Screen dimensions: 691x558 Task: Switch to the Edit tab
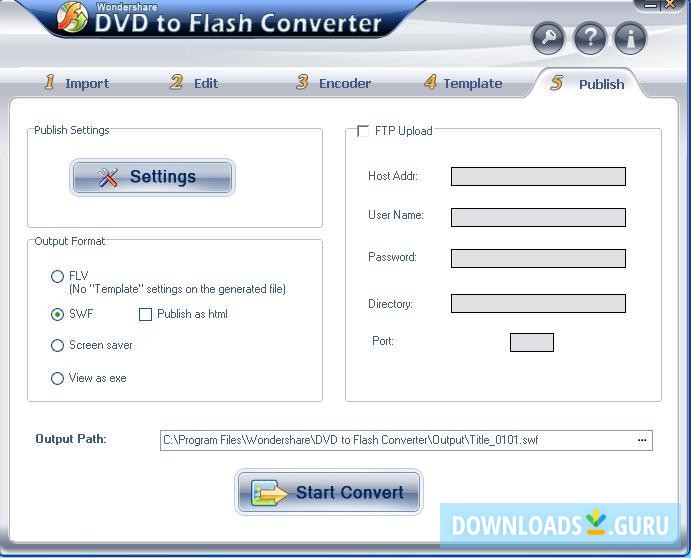click(x=194, y=83)
